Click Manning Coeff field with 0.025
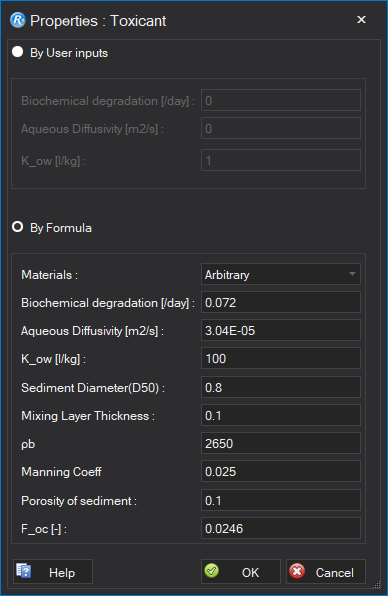 [x=280, y=471]
